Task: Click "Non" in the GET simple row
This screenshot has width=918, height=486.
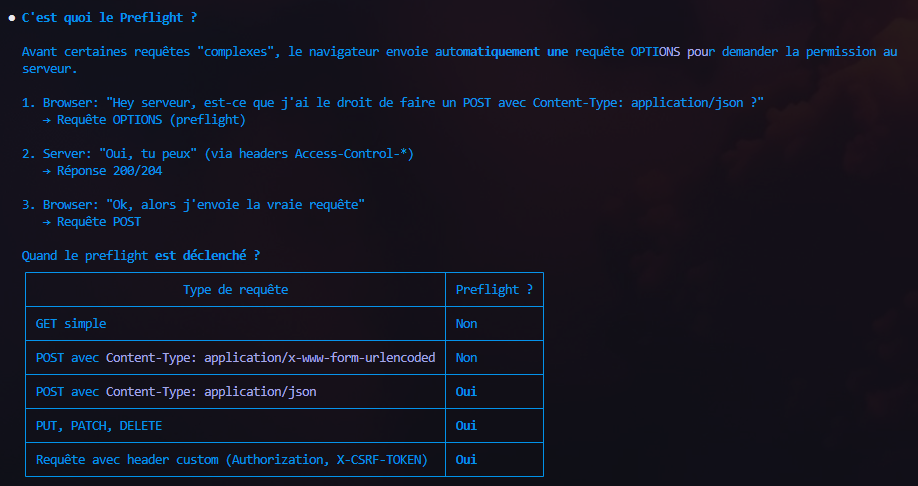Action: pyautogui.click(x=466, y=324)
